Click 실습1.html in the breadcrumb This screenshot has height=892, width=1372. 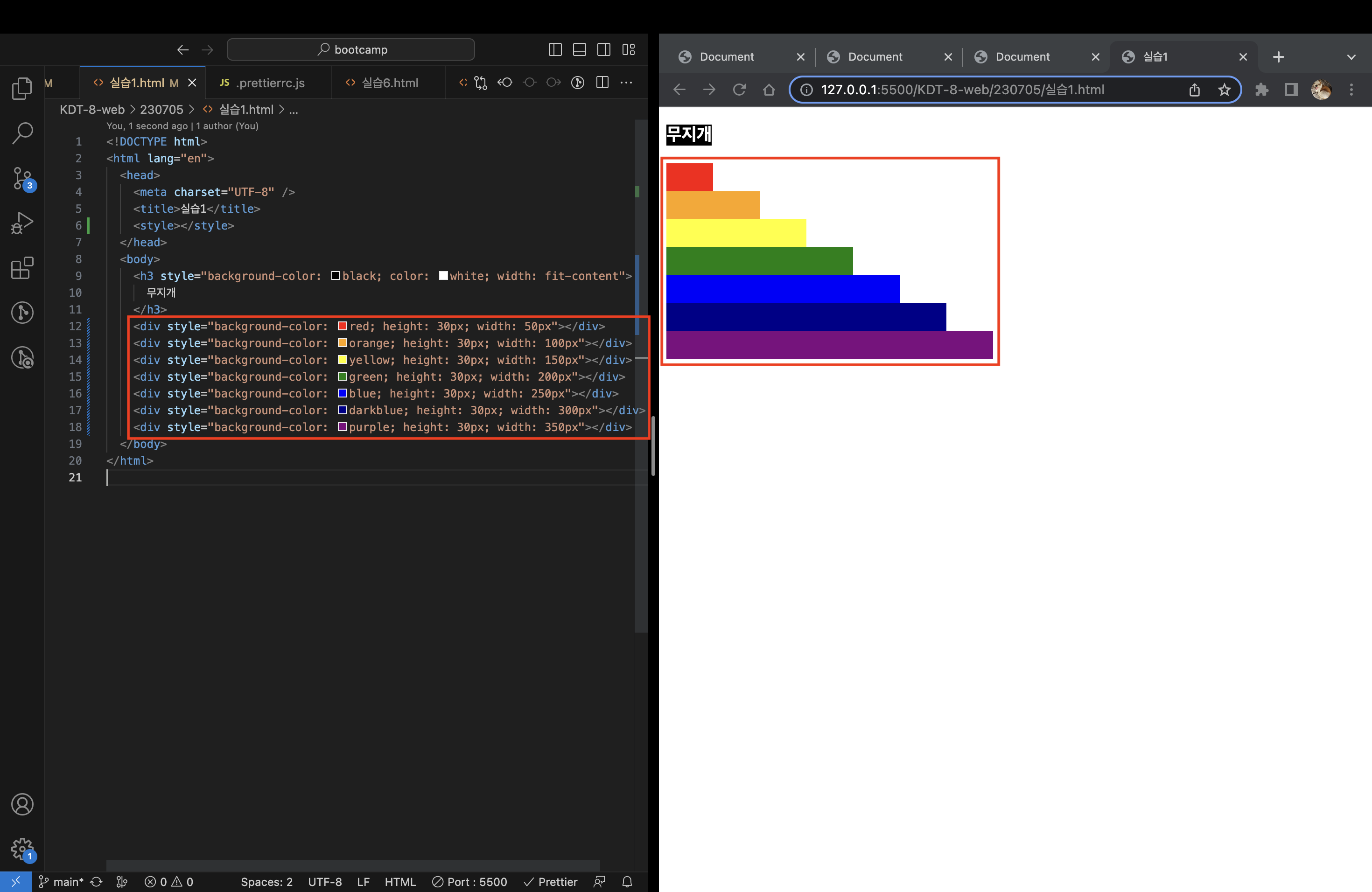click(246, 110)
